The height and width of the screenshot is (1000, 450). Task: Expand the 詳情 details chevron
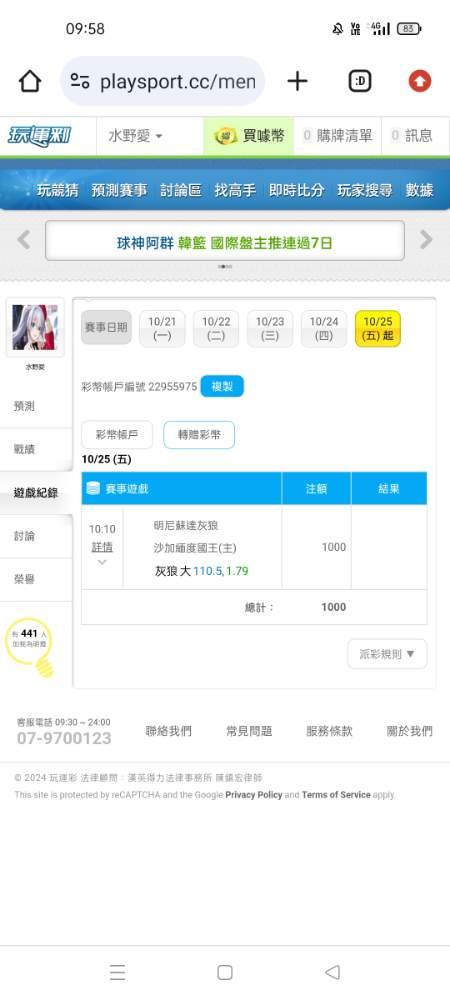click(x=102, y=562)
